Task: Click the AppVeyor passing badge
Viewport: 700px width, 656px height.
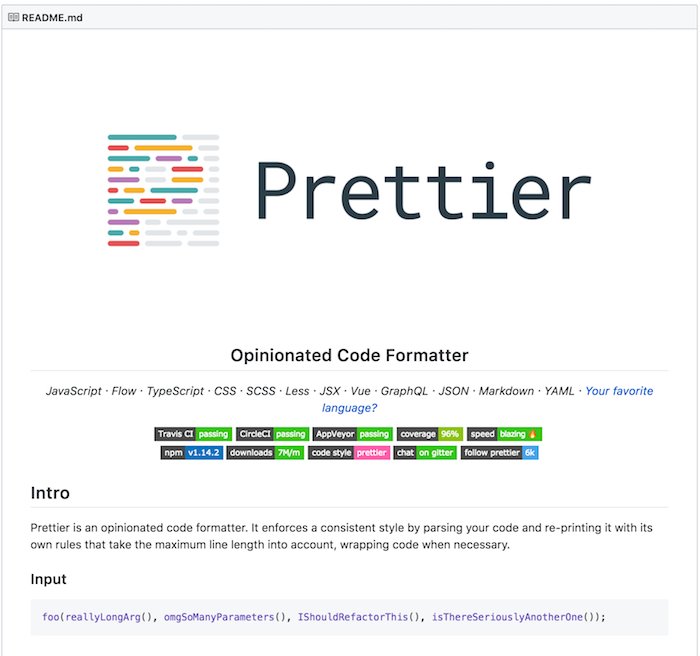Action: [351, 434]
